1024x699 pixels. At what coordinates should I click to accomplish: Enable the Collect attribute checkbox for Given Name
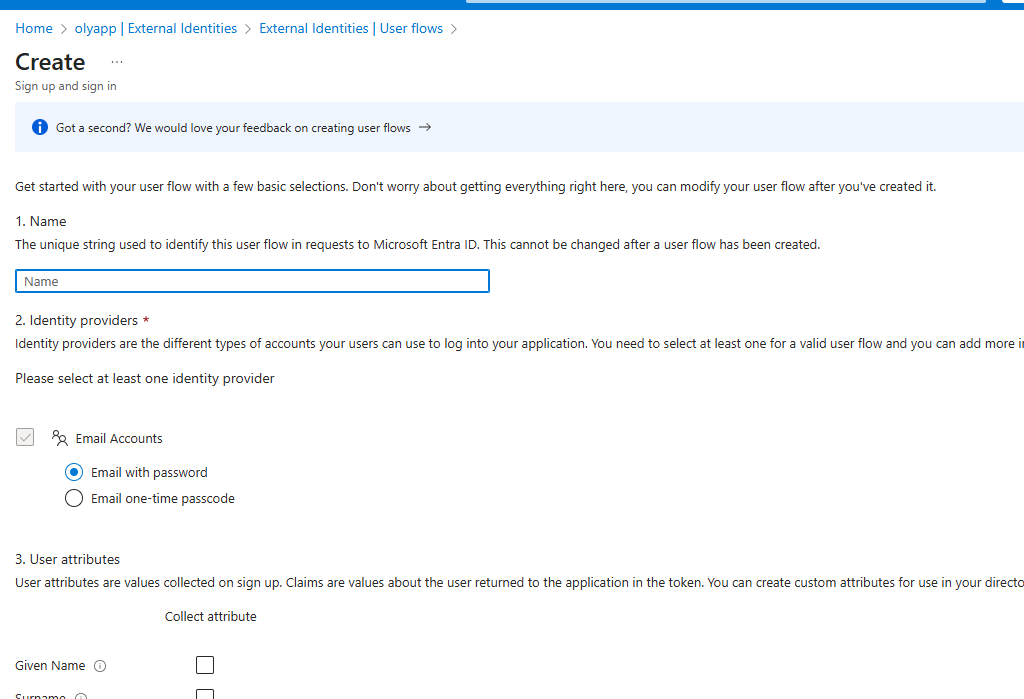[205, 664]
